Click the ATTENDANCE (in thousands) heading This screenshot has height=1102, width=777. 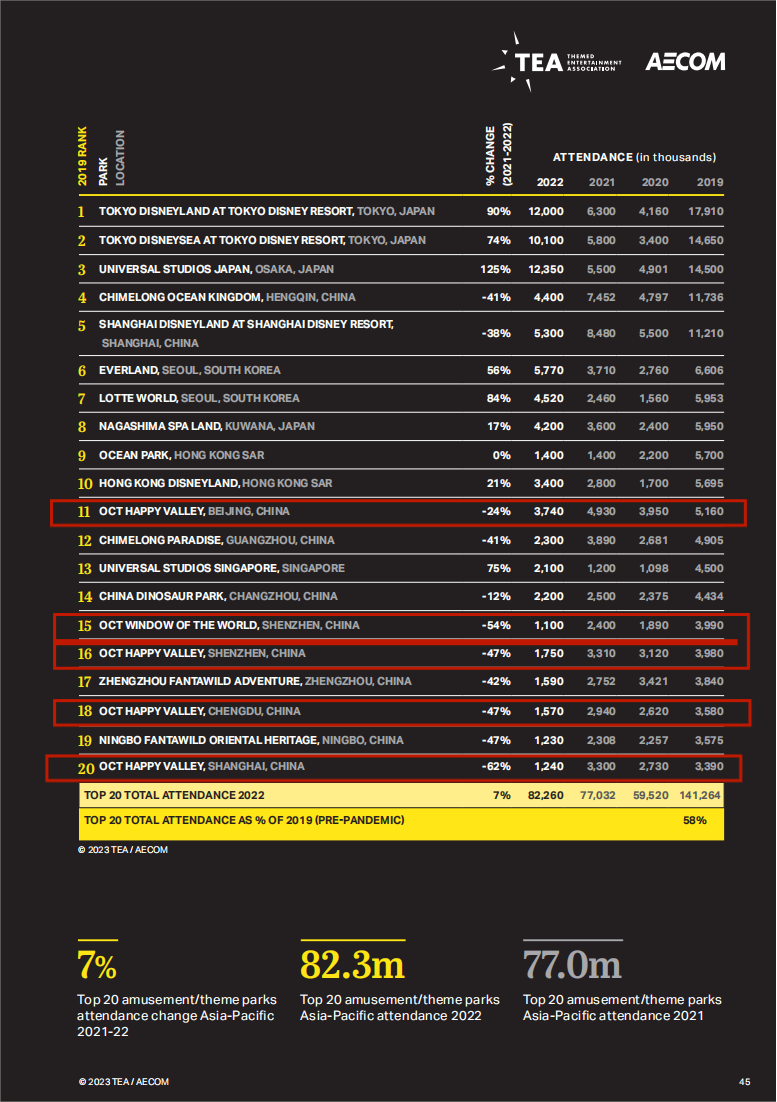pyautogui.click(x=634, y=157)
